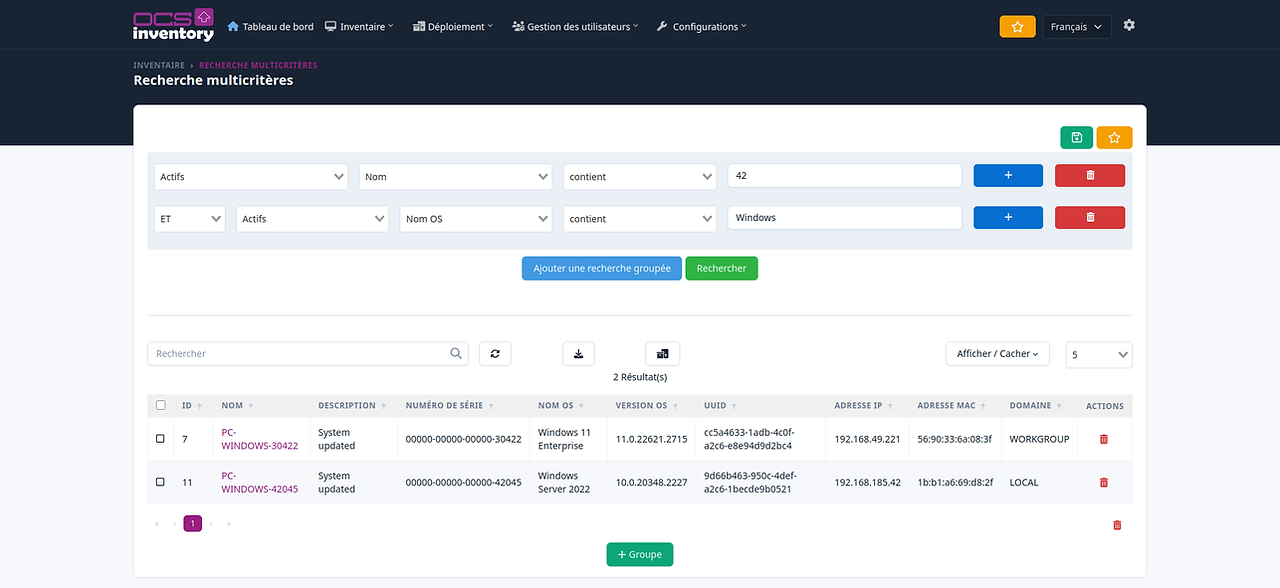Open the PC-WINDOWS-30422 link
This screenshot has height=588, width=1280.
[x=260, y=439]
